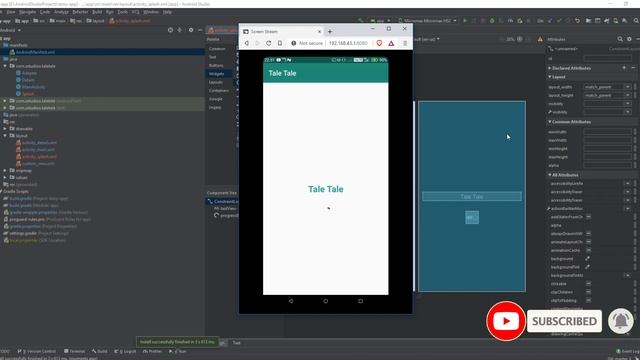Select the Splash class in project tree
The height and width of the screenshot is (360, 640).
click(28, 94)
